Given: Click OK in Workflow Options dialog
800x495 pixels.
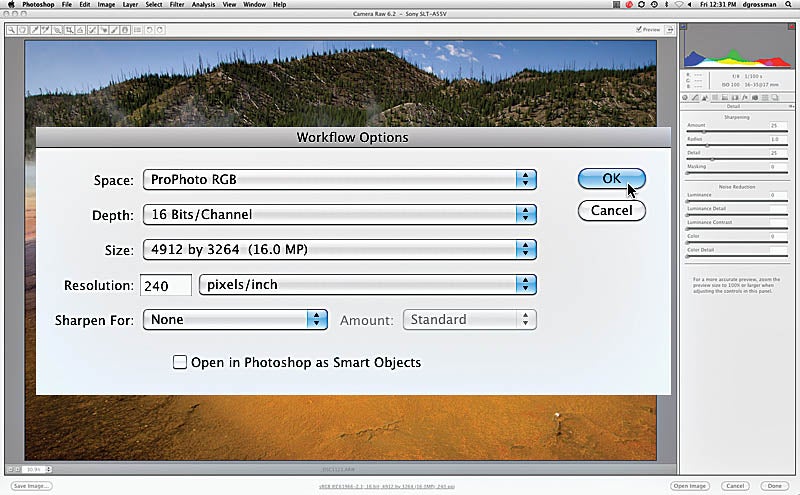Looking at the screenshot, I should pos(612,179).
